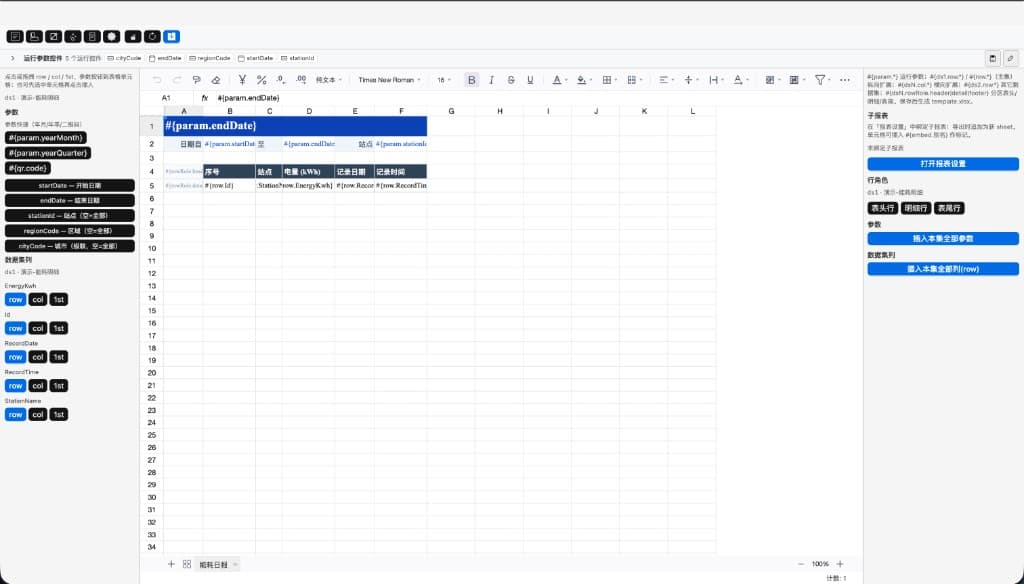This screenshot has height=584, width=1024.
Task: Click the 插入本集全部参数 button
Action: (x=943, y=238)
